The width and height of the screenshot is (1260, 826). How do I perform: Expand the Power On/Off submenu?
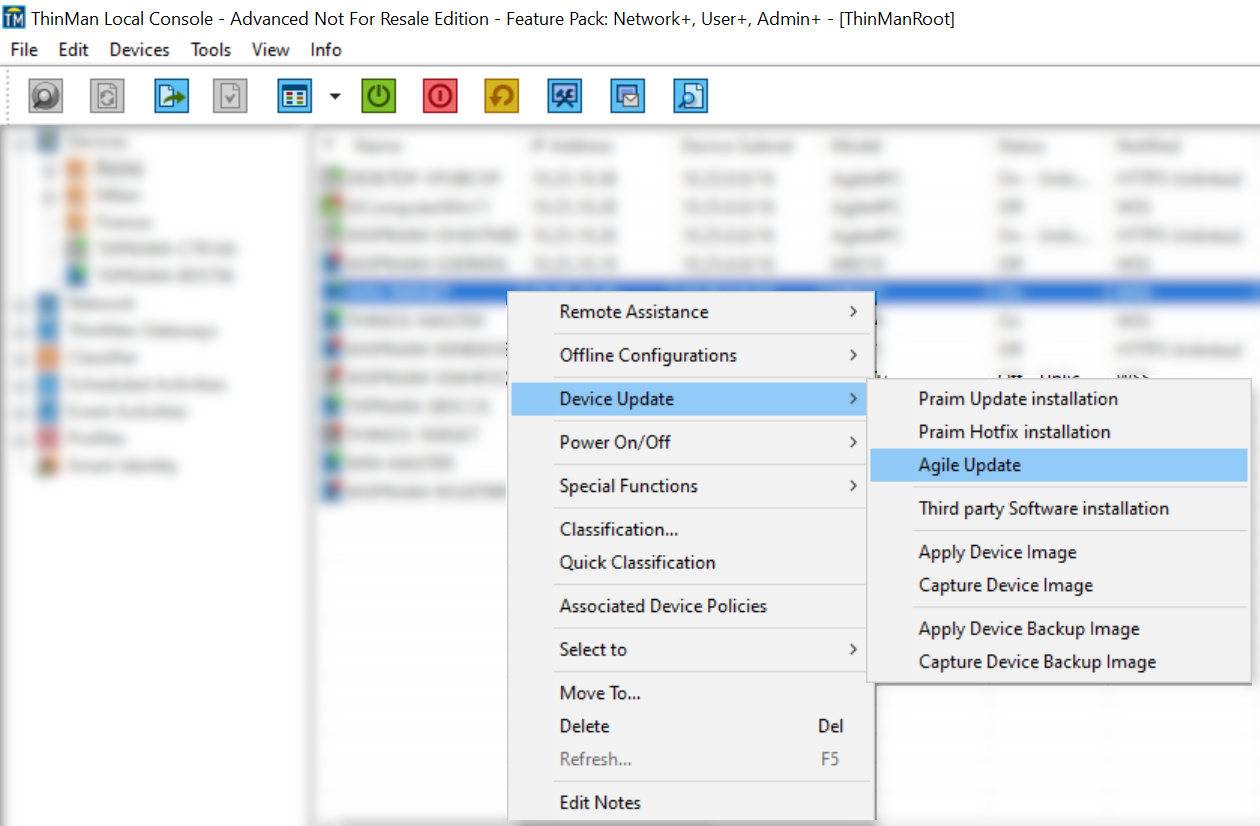[691, 442]
